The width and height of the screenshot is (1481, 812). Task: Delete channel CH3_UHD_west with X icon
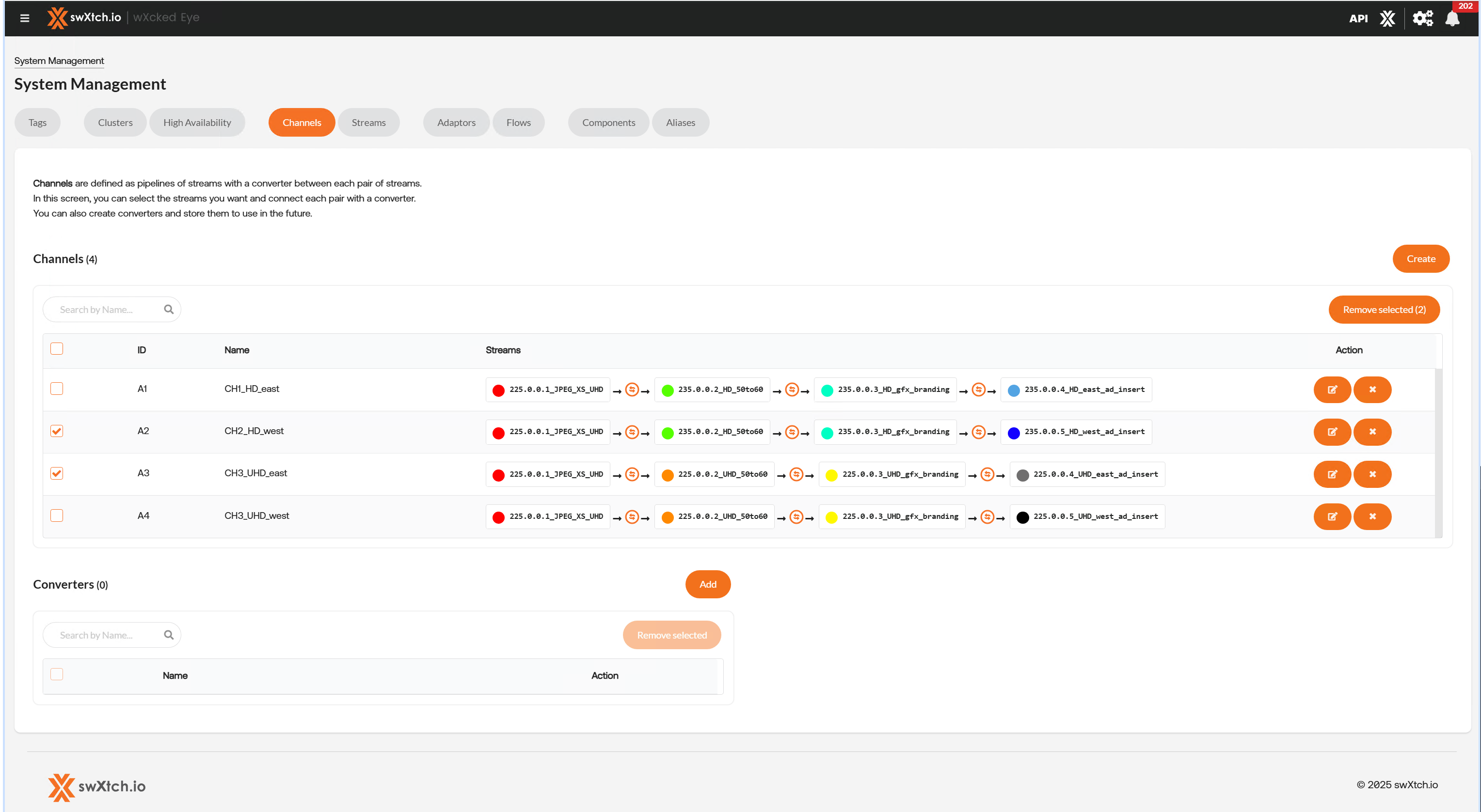(1372, 516)
